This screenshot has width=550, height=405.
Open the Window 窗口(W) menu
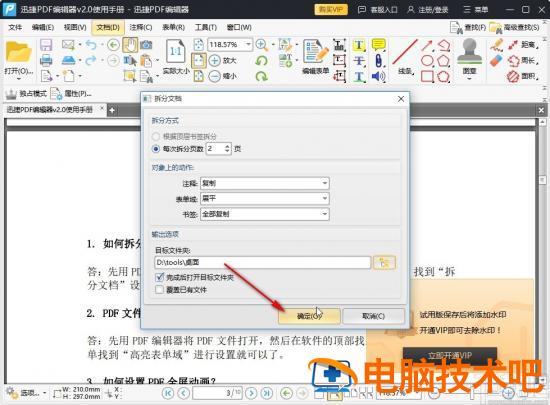coord(239,27)
